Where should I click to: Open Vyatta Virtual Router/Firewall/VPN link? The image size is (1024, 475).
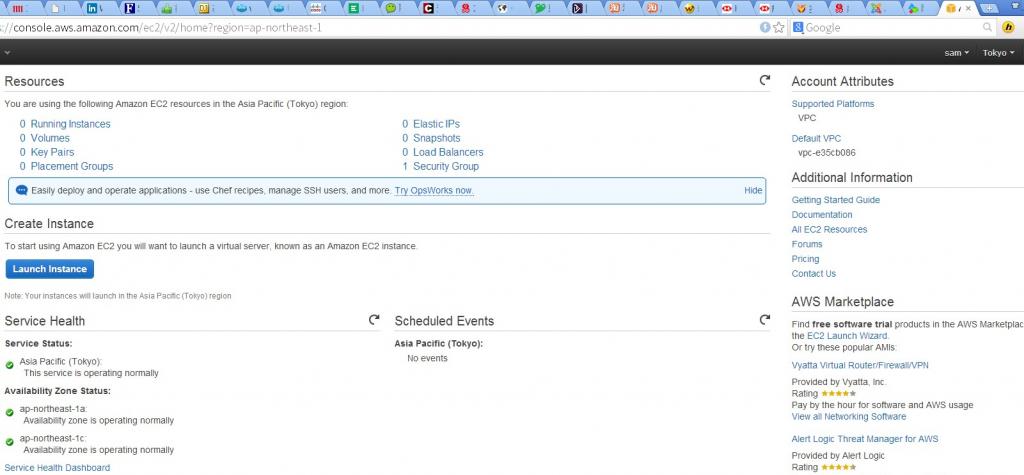click(860, 365)
